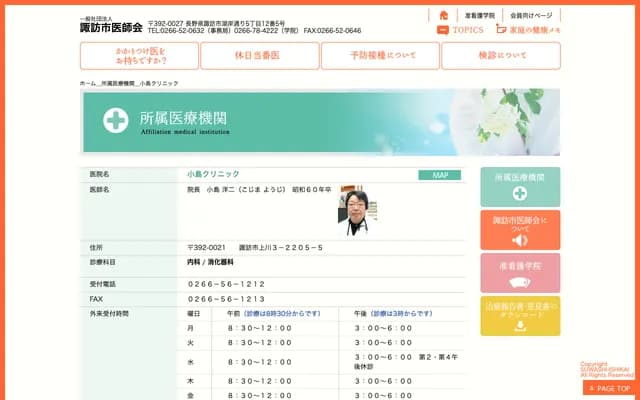Viewport: 640px width, 400px height.
Task: Click download icon on yellow sidebar button
Action: pos(520,325)
